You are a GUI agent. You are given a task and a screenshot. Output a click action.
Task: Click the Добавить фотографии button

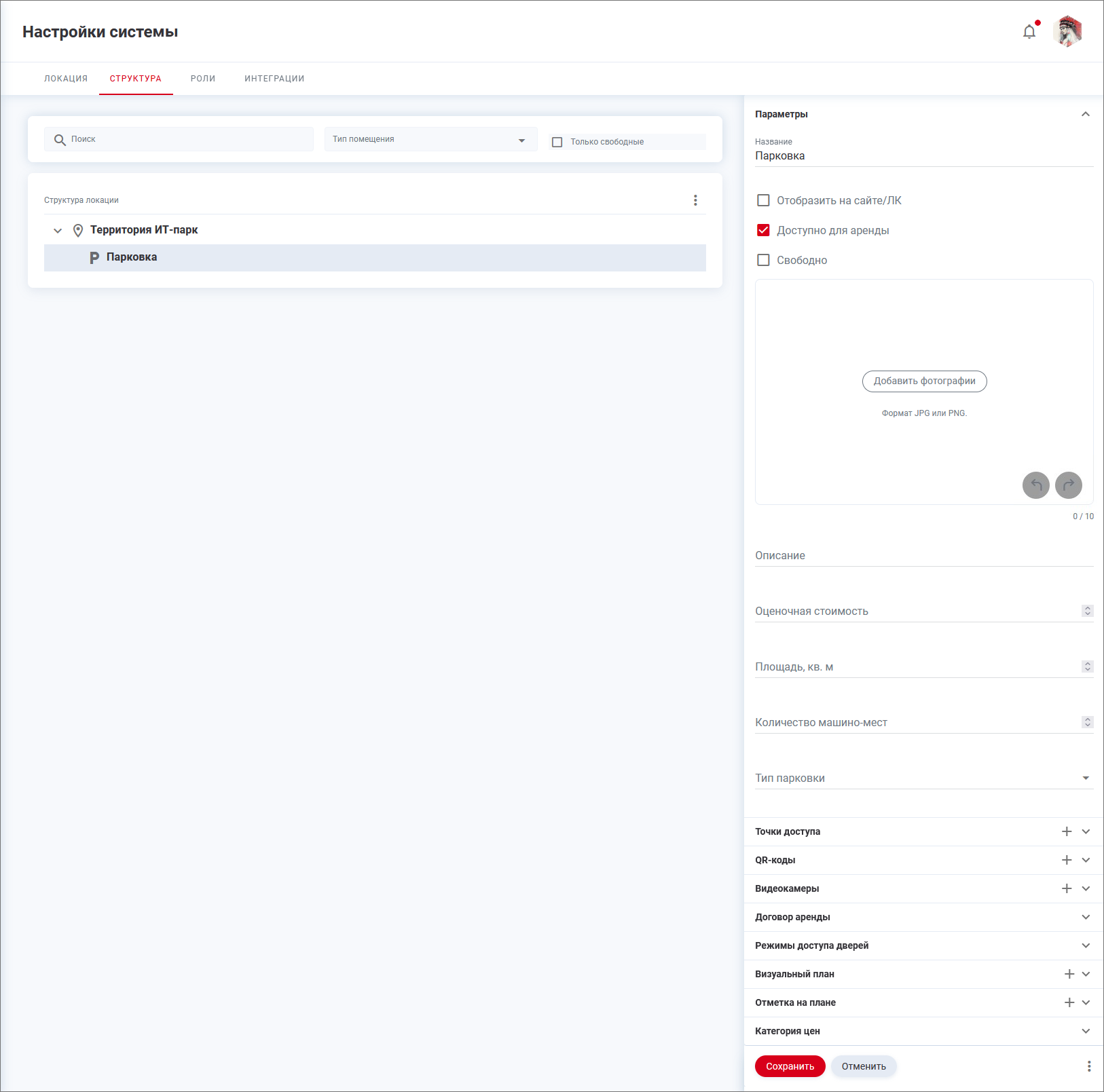(x=924, y=381)
